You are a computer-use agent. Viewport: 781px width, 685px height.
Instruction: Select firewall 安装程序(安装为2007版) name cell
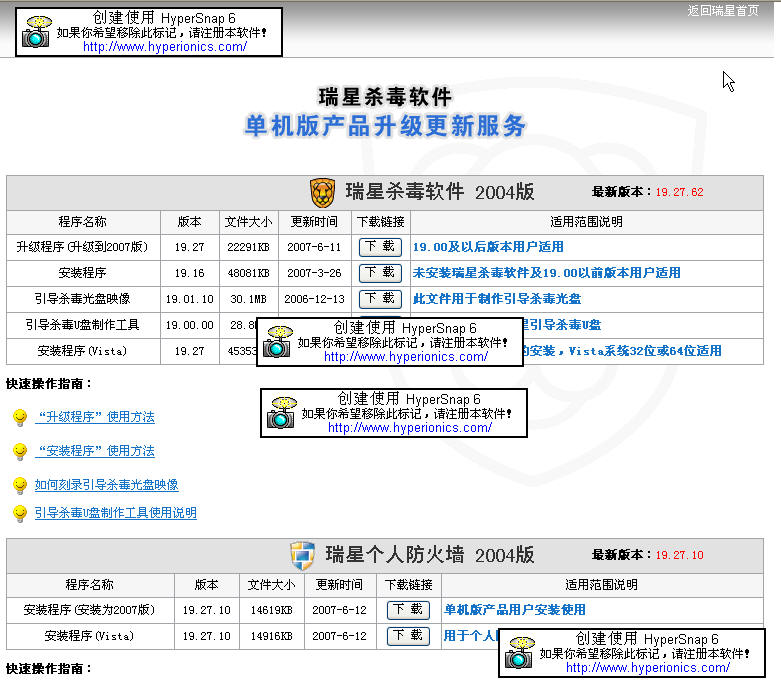[x=90, y=610]
